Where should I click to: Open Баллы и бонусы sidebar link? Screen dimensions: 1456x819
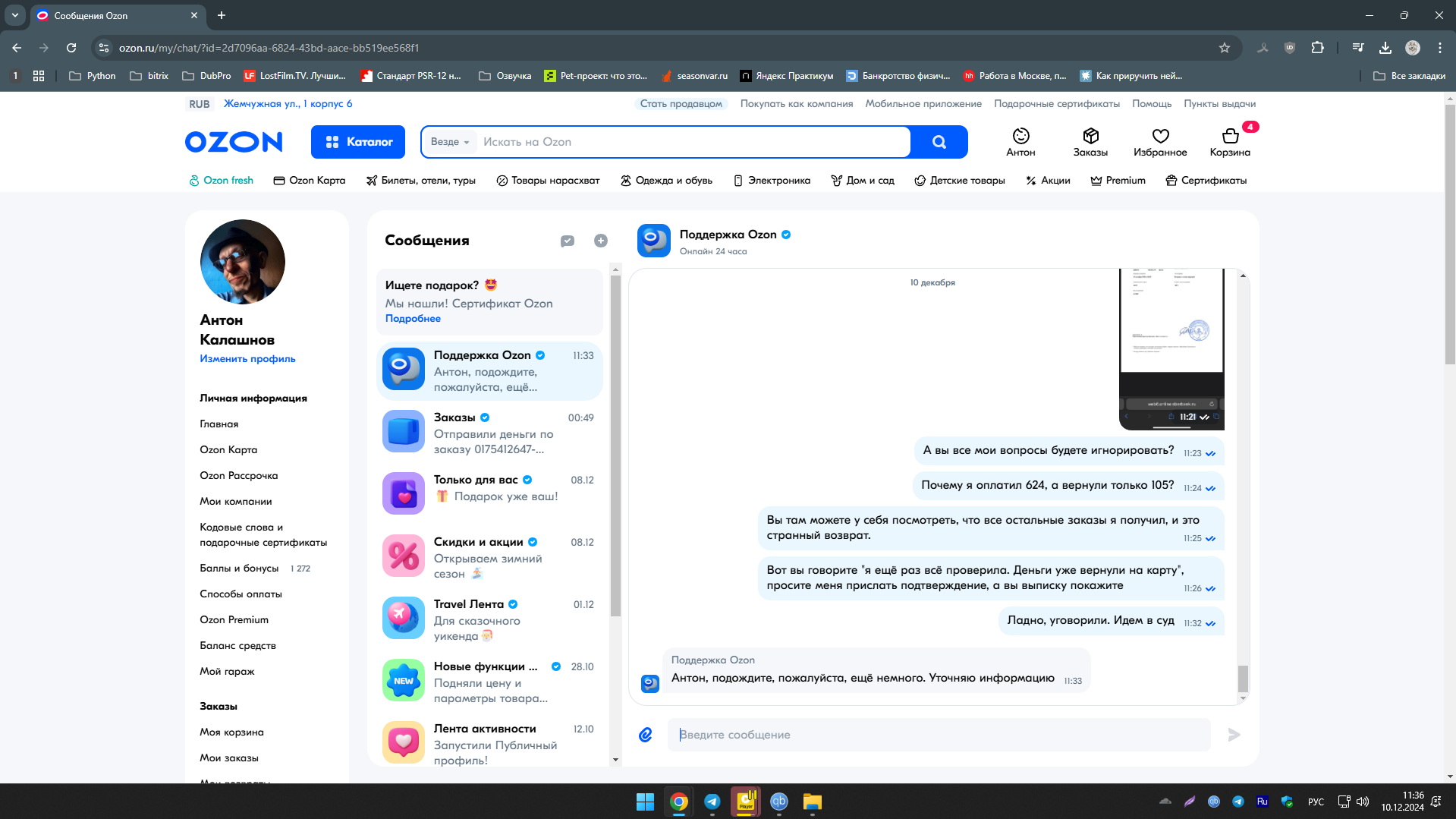(239, 569)
